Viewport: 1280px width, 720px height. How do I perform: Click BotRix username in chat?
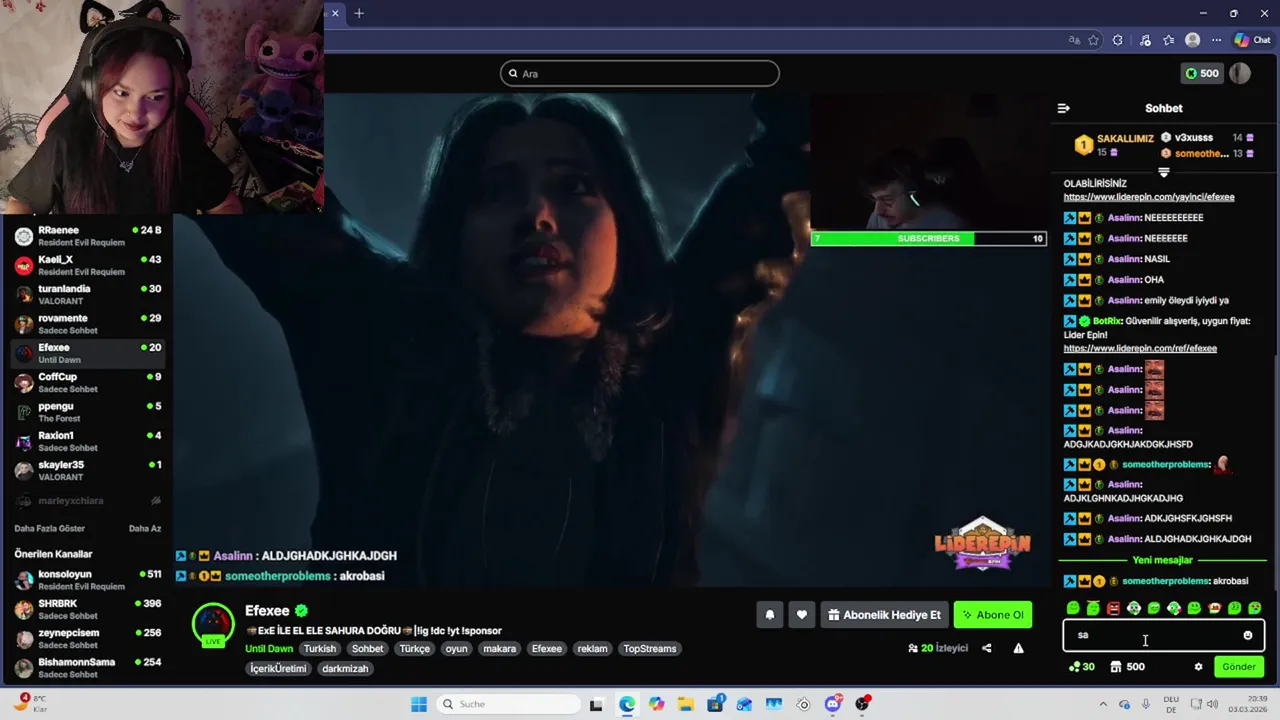[x=1107, y=321]
